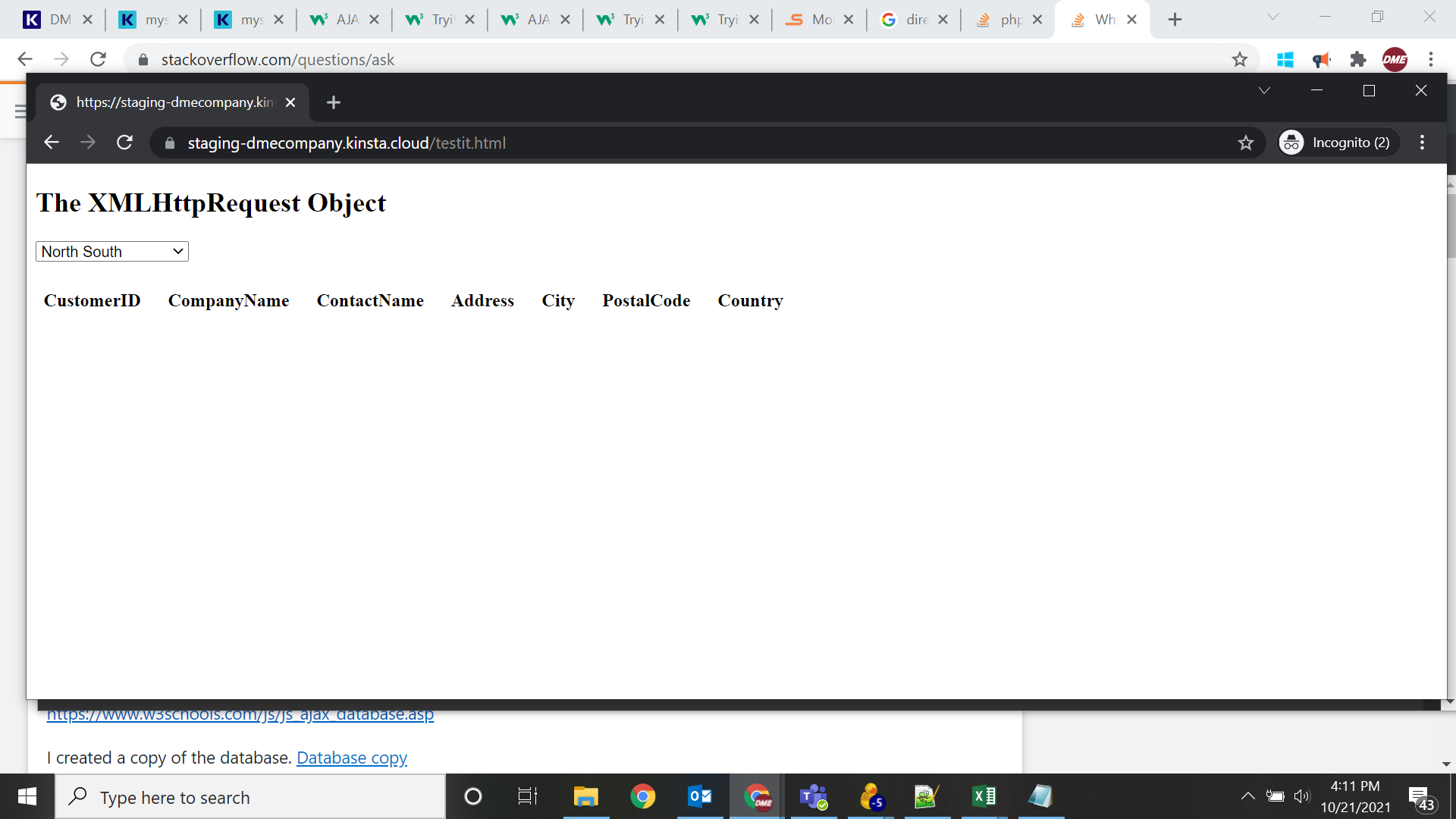Viewport: 1456px width, 819px height.
Task: Expand the North South dropdown menu
Action: [112, 251]
